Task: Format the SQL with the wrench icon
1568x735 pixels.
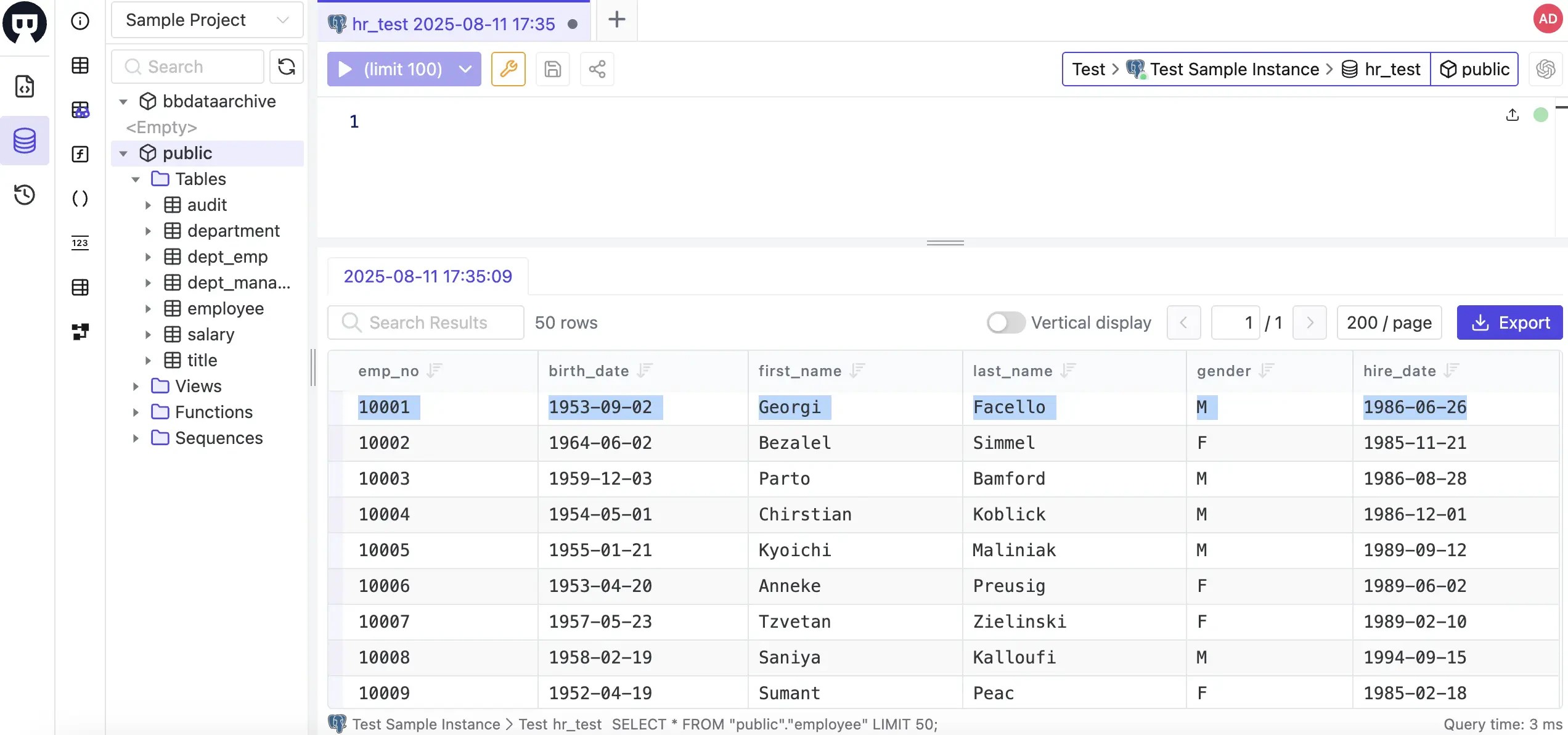Action: pyautogui.click(x=508, y=69)
